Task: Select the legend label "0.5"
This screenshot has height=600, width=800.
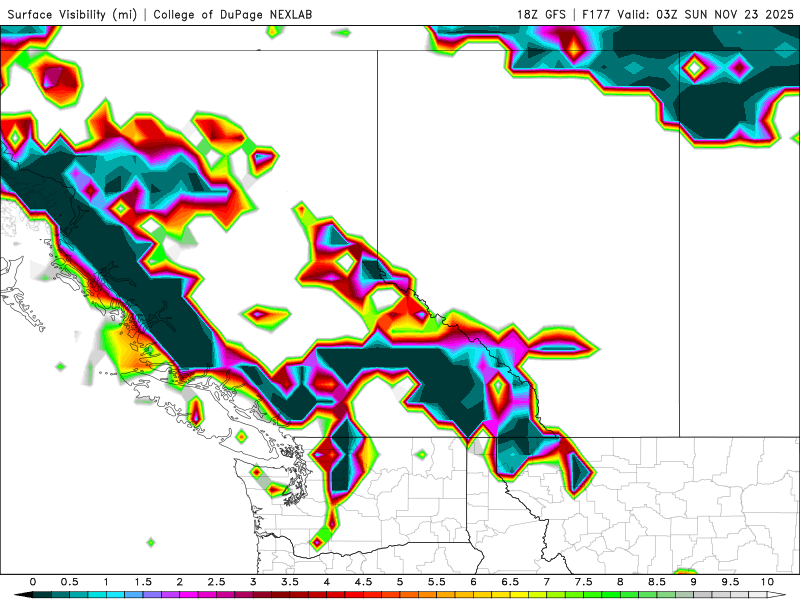Action: pyautogui.click(x=69, y=582)
